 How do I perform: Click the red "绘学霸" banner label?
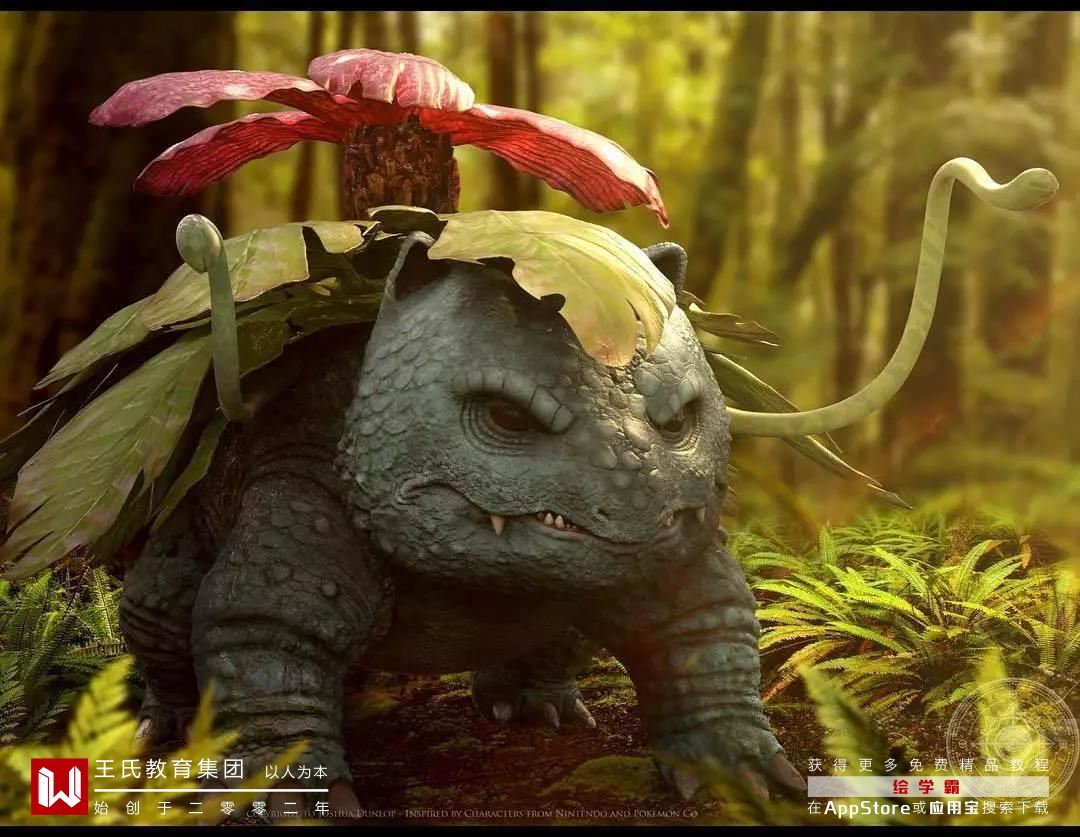click(x=927, y=787)
